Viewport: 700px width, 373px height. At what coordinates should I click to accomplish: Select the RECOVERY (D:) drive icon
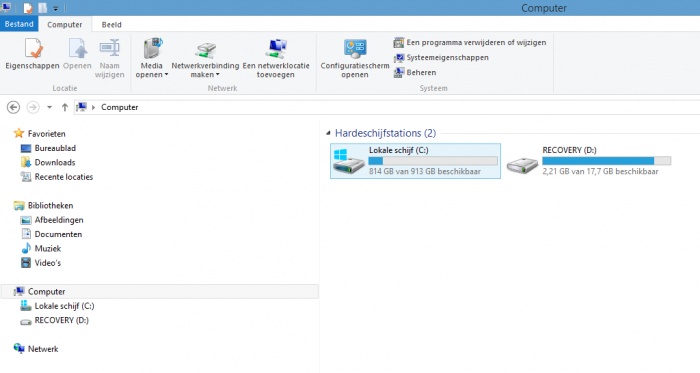522,166
